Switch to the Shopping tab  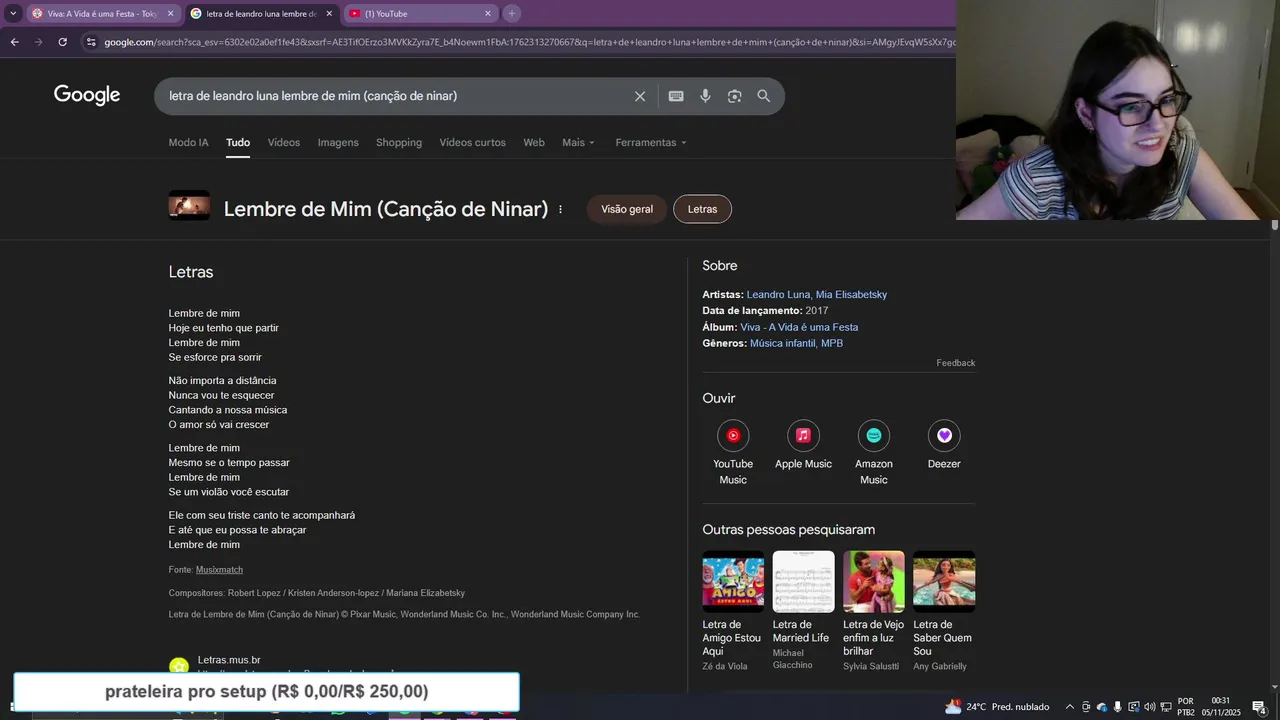399,142
